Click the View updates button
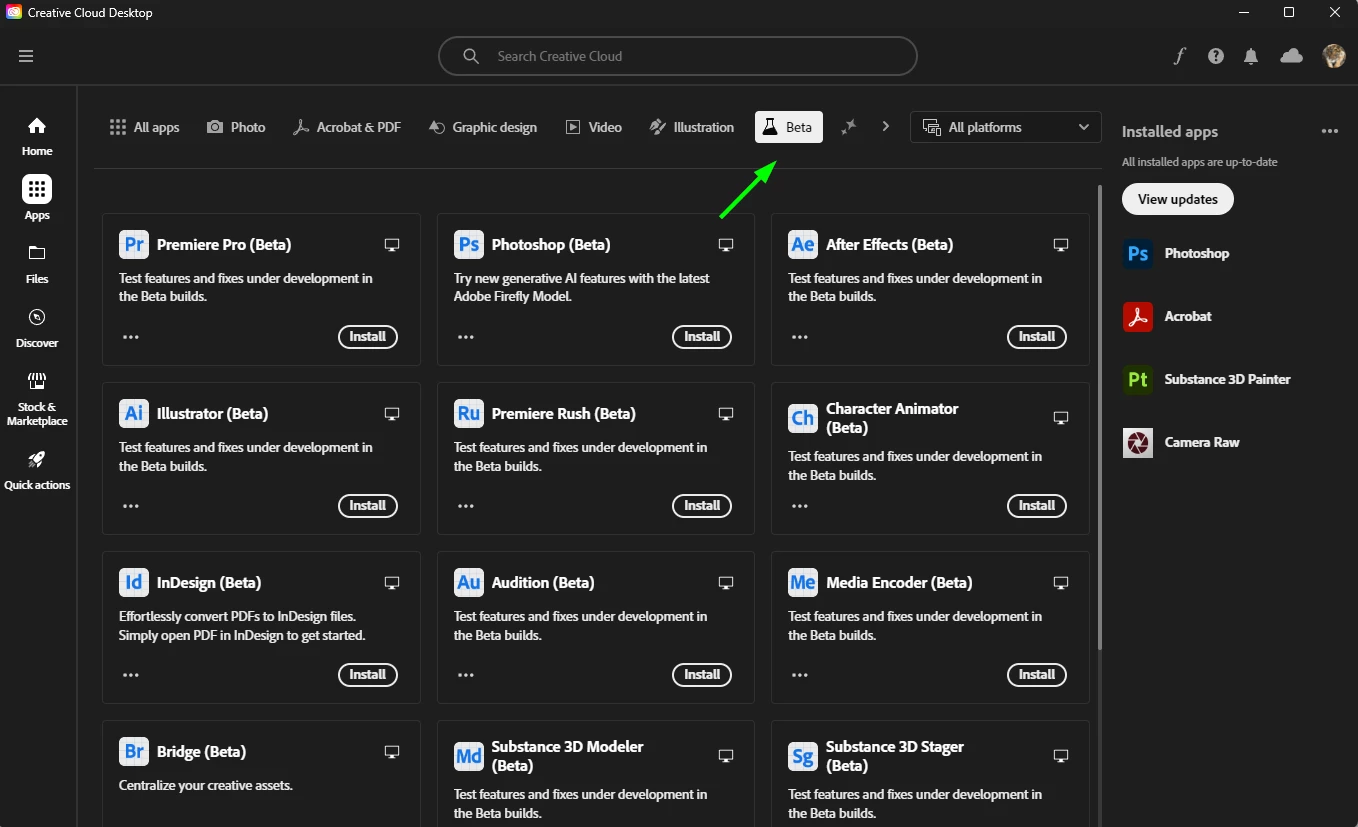The image size is (1358, 827). 1178,199
